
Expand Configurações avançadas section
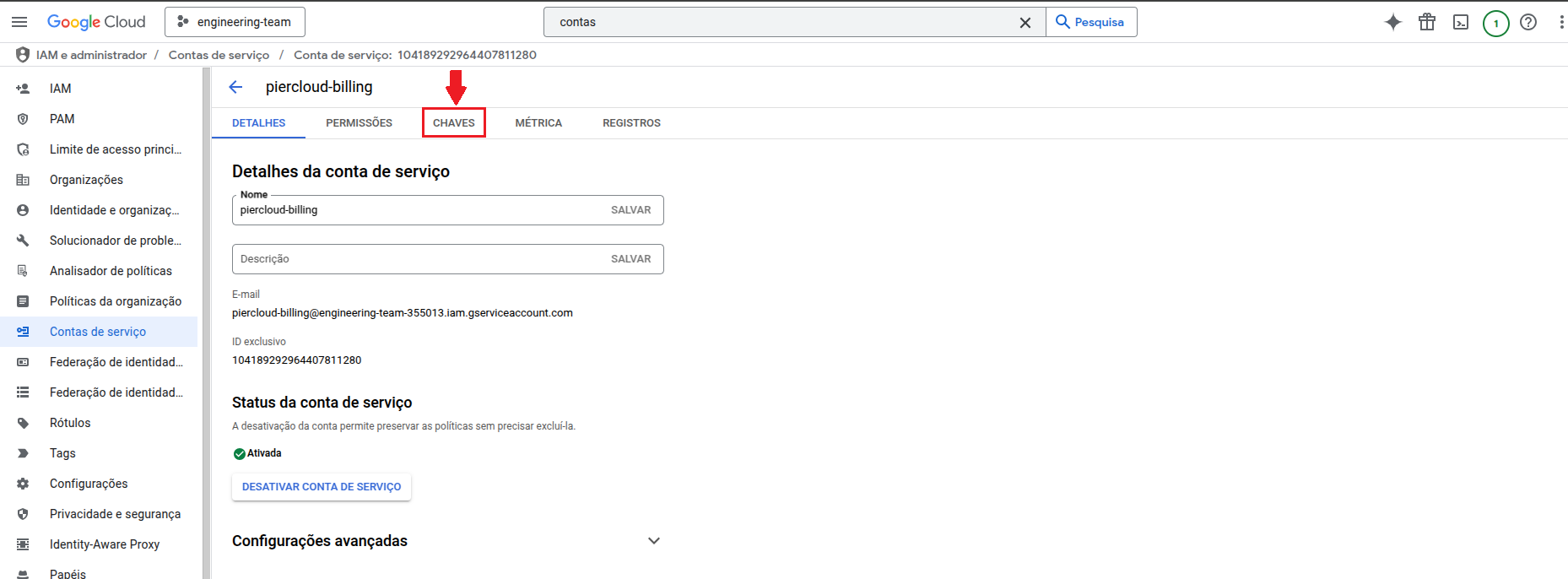(653, 541)
